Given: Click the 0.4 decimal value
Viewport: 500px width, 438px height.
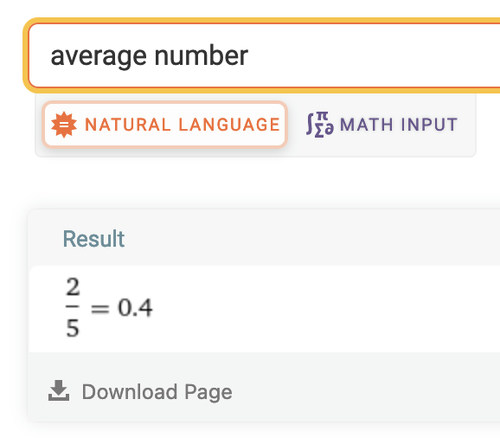Looking at the screenshot, I should click(x=135, y=307).
